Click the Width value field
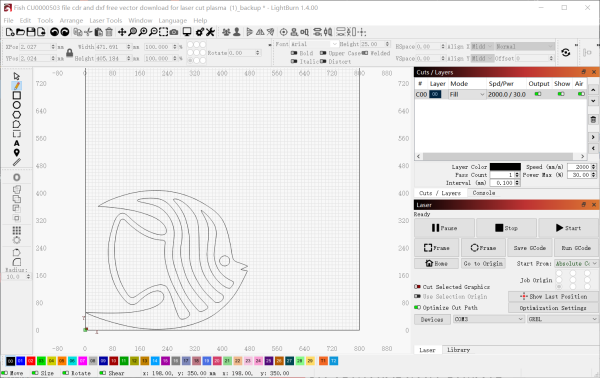The image size is (600, 378). [113, 47]
